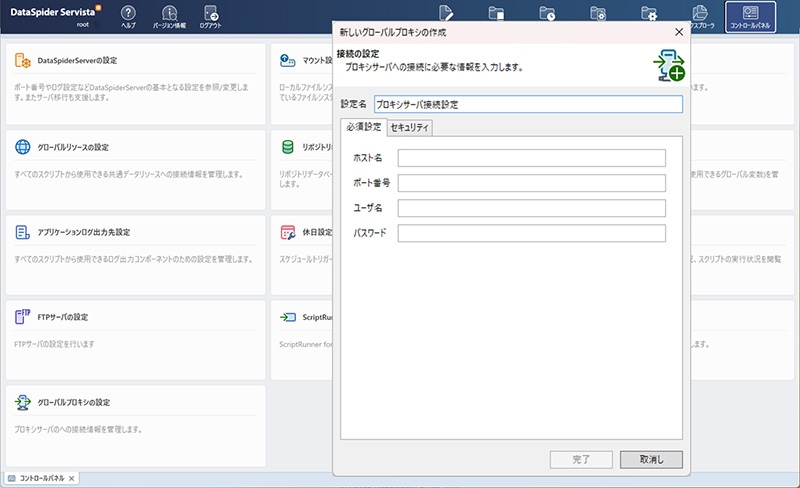Screen dimensions: 800x488
Task: Open グローバルリソースの設定 link
Action: pyautogui.click(x=73, y=147)
